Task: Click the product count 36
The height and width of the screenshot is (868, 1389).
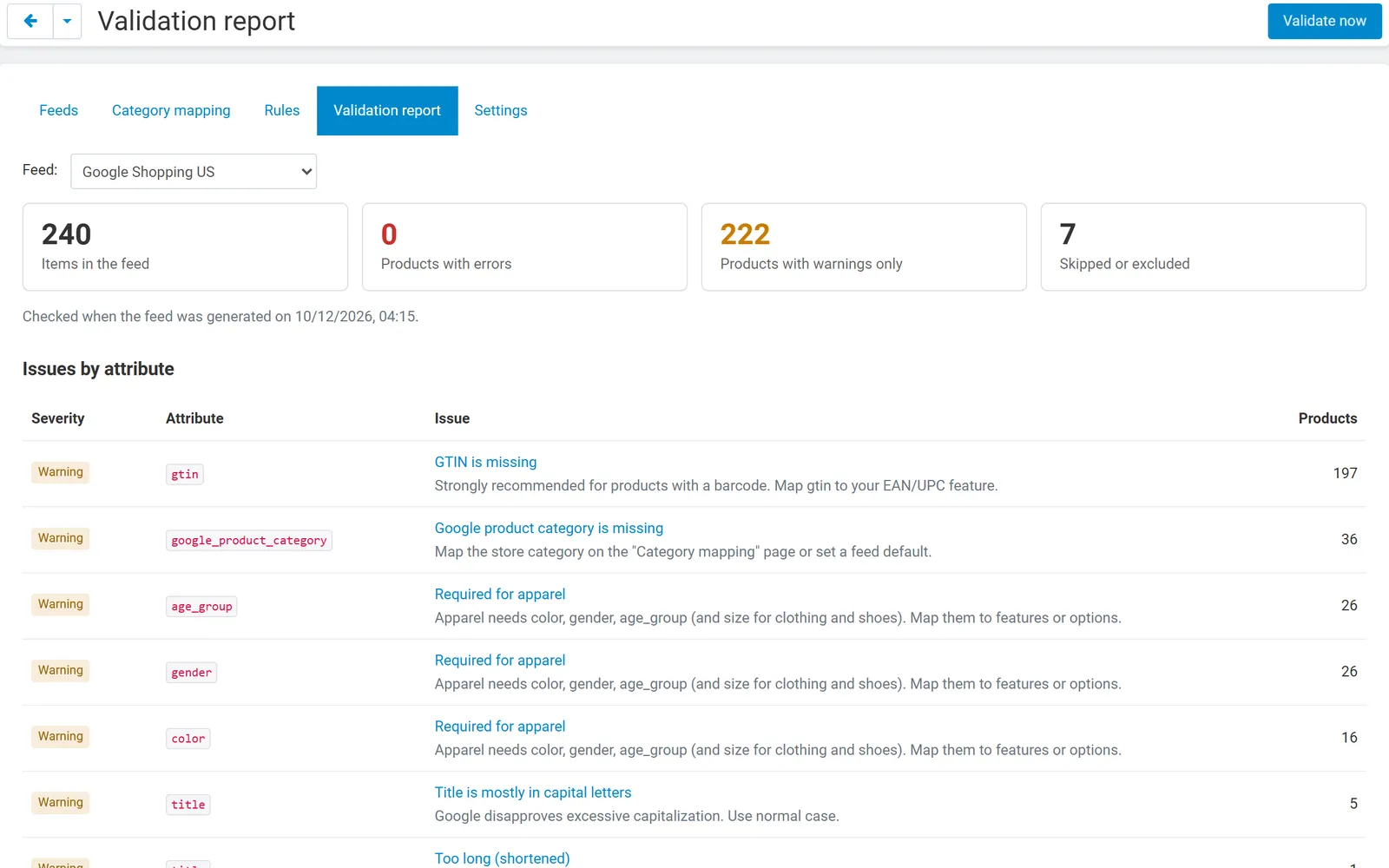Action: point(1349,539)
